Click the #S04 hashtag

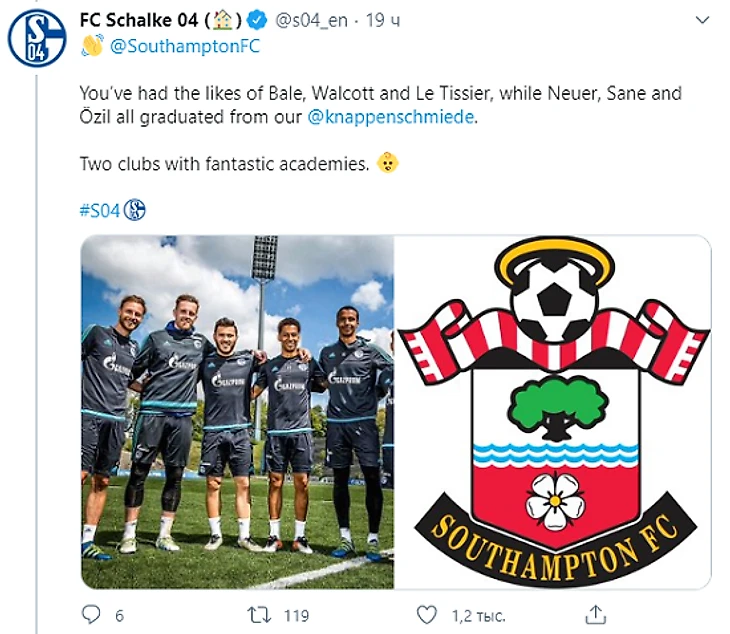[x=100, y=211]
